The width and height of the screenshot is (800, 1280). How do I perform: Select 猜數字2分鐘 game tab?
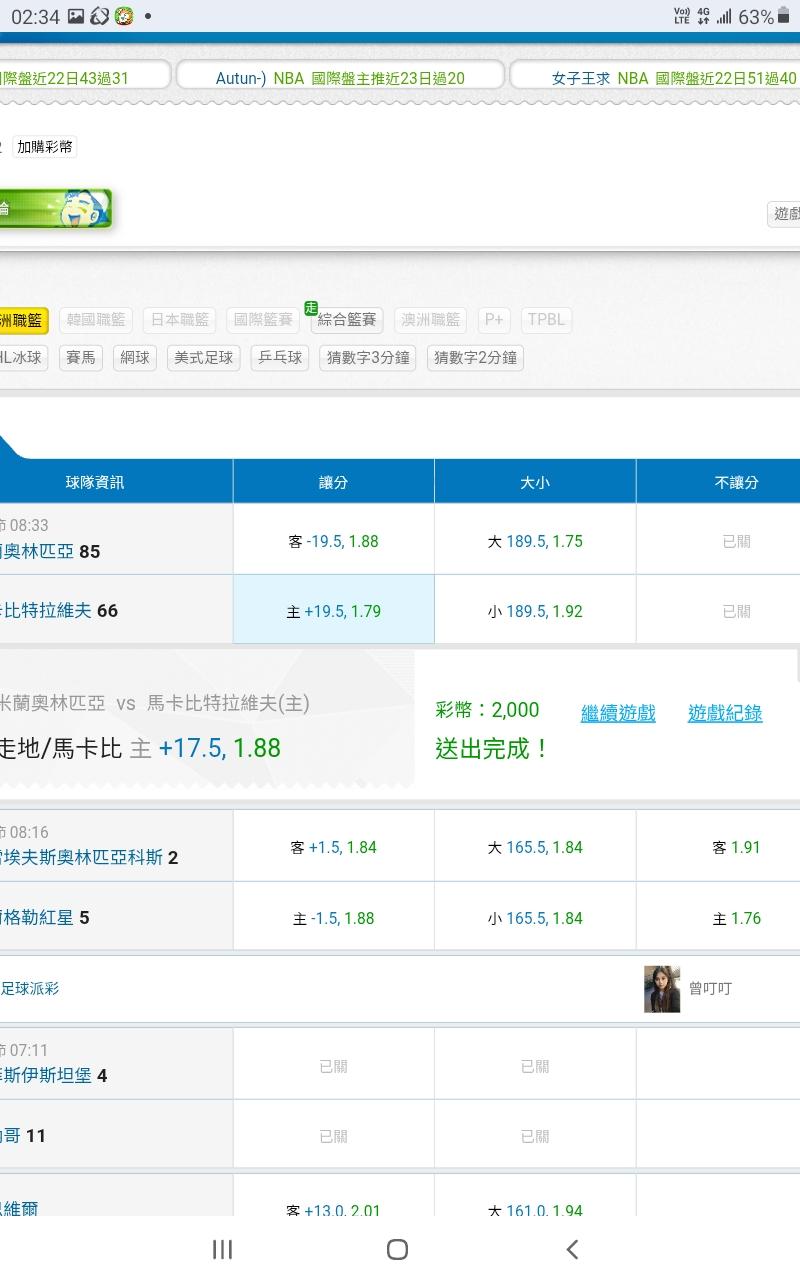(475, 358)
